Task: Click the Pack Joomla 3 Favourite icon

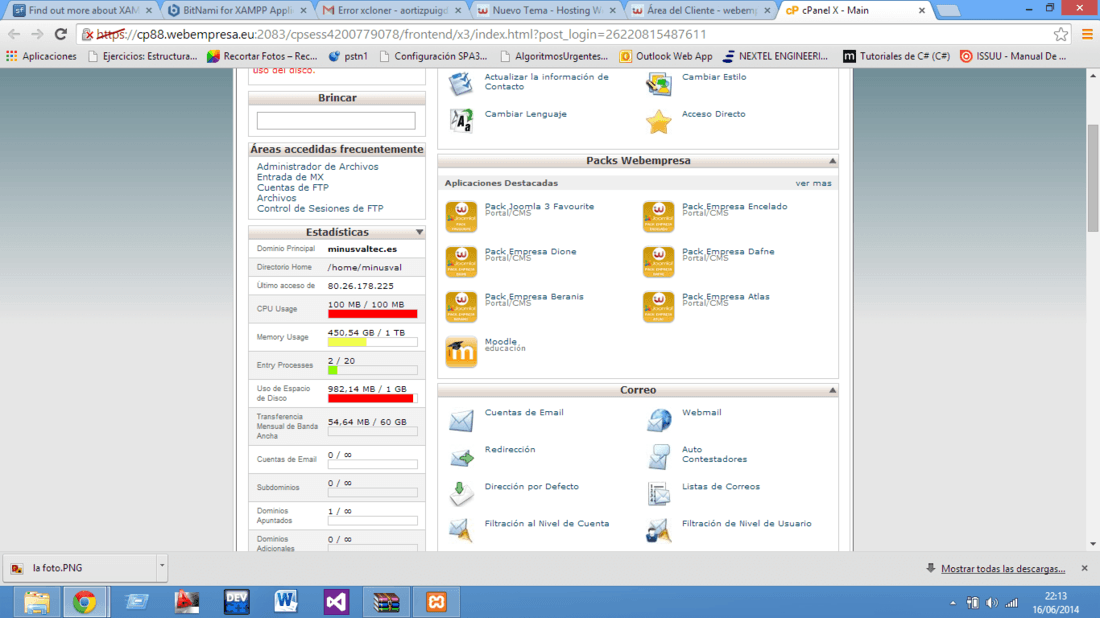Action: 461,217
